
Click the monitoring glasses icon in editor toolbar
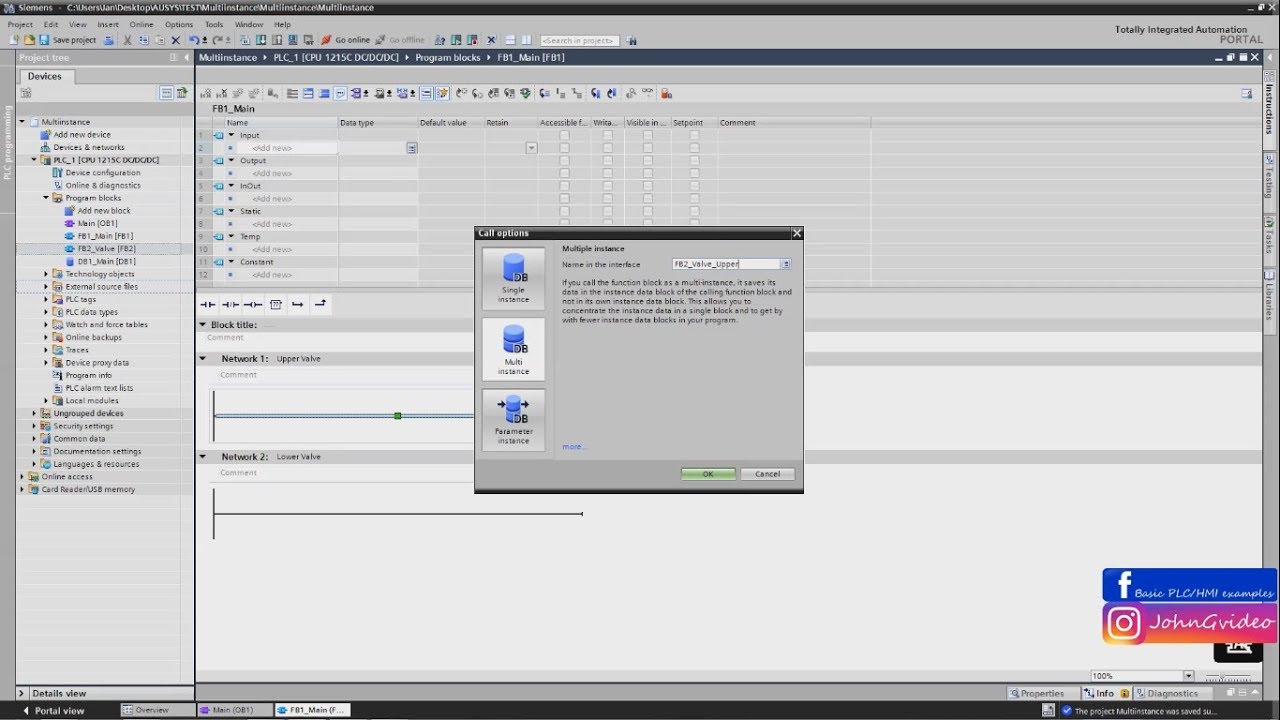[x=648, y=93]
